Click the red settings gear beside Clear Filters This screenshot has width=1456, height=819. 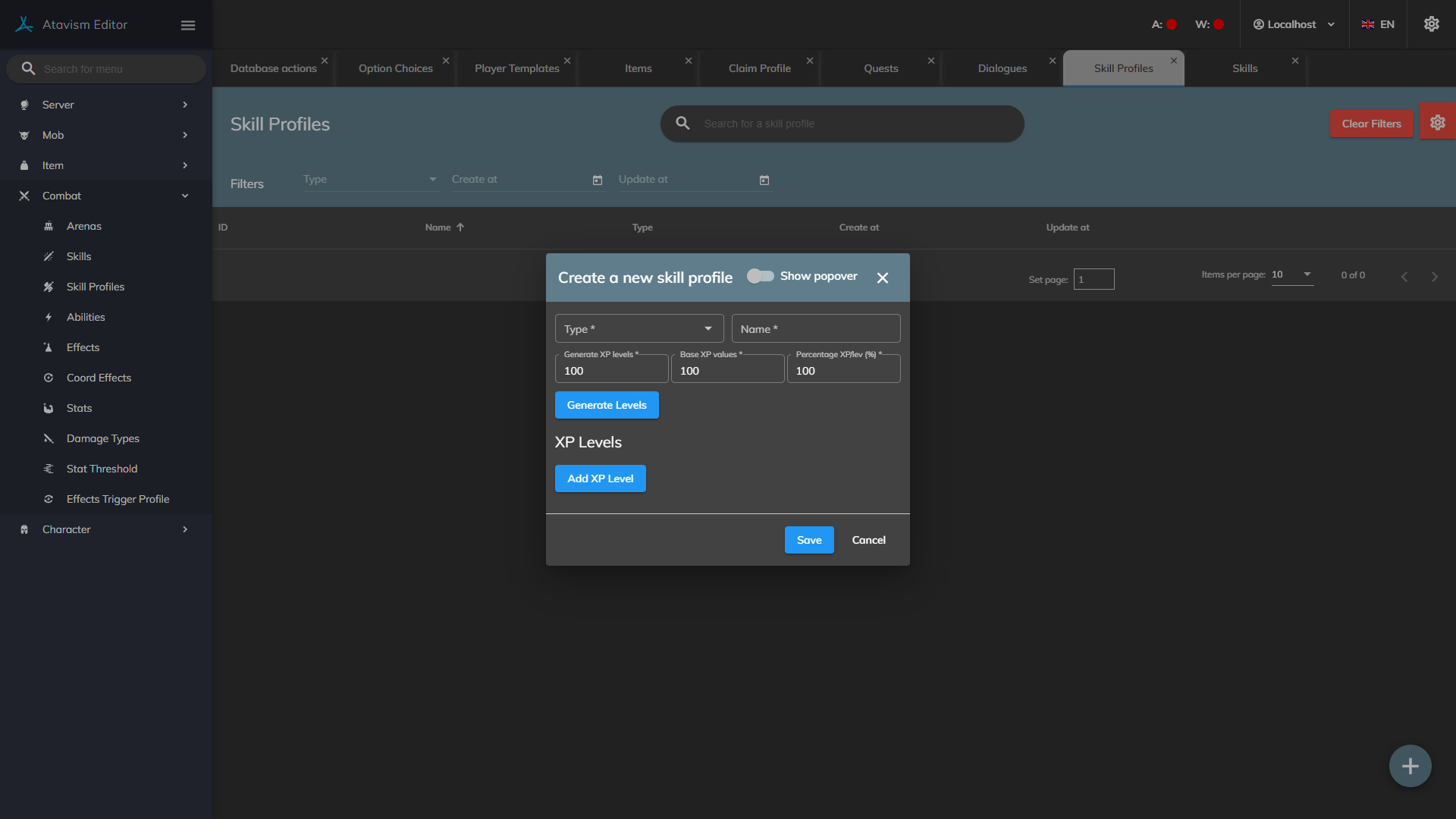[1437, 123]
